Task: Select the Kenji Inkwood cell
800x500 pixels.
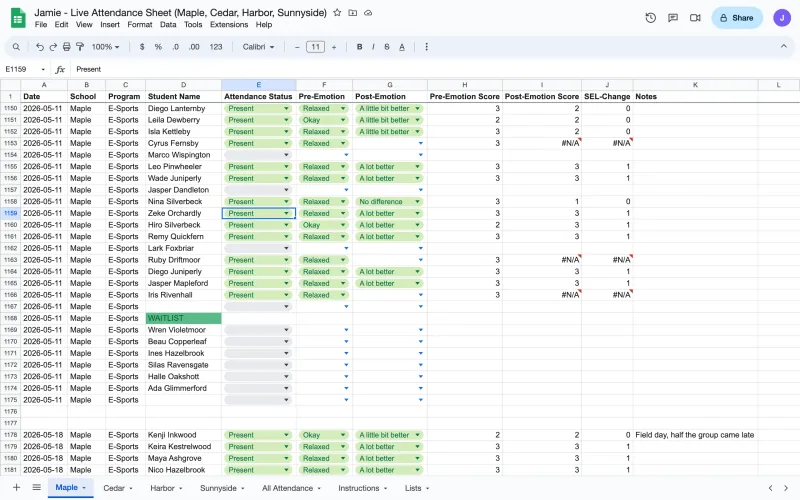Action: [183, 435]
